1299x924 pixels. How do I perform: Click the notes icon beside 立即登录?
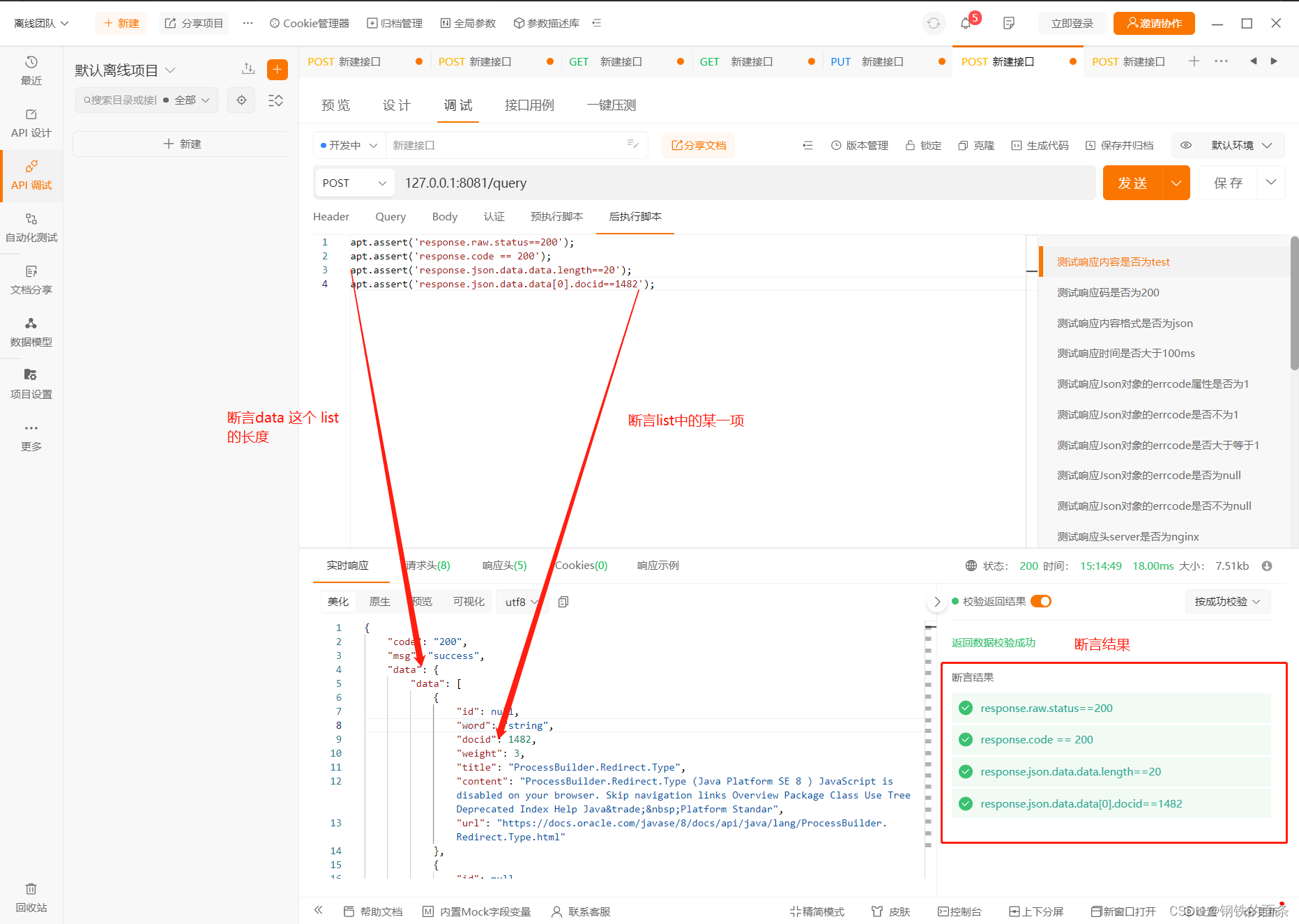(1008, 23)
